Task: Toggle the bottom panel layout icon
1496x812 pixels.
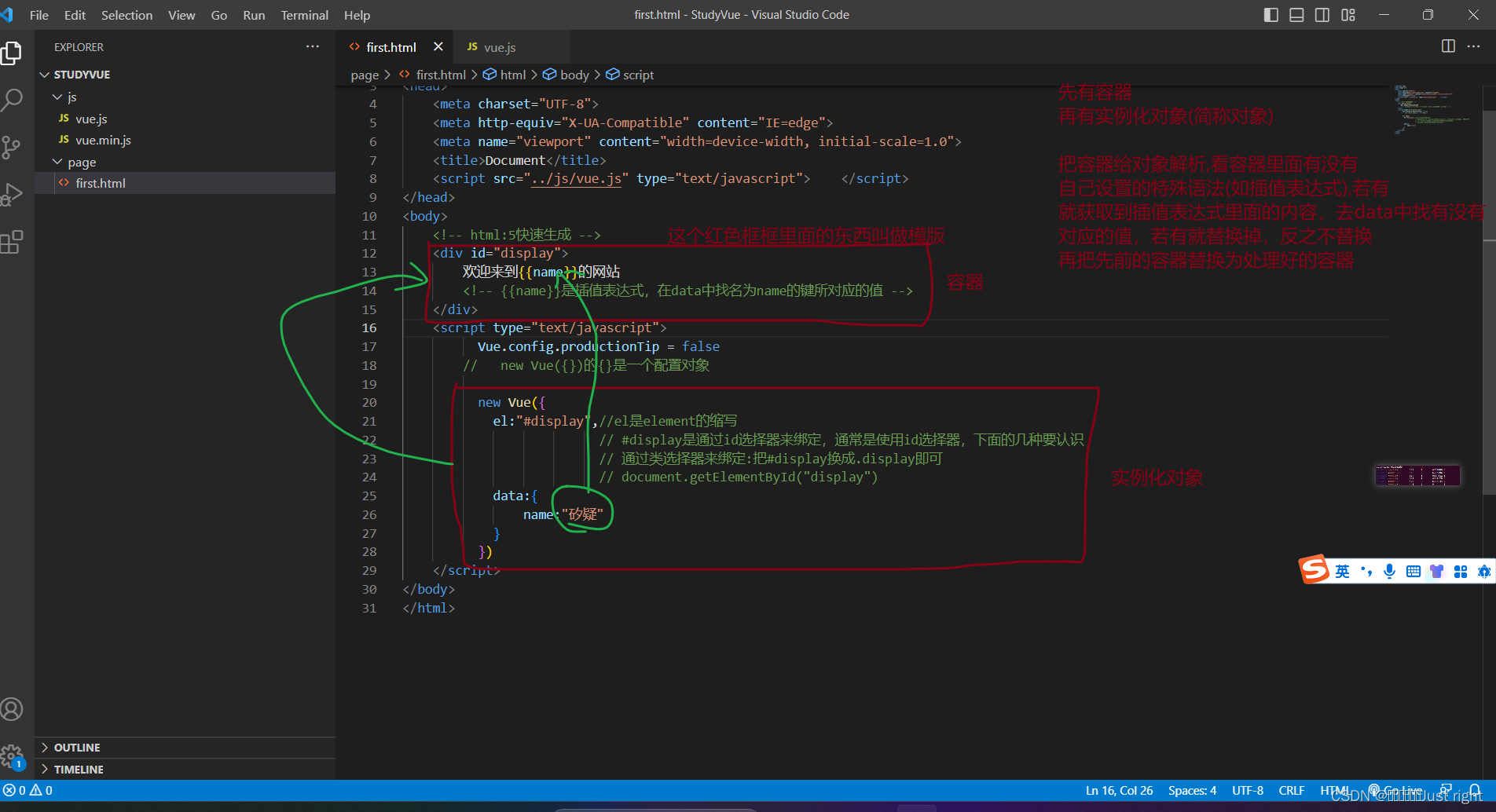Action: pyautogui.click(x=1296, y=15)
